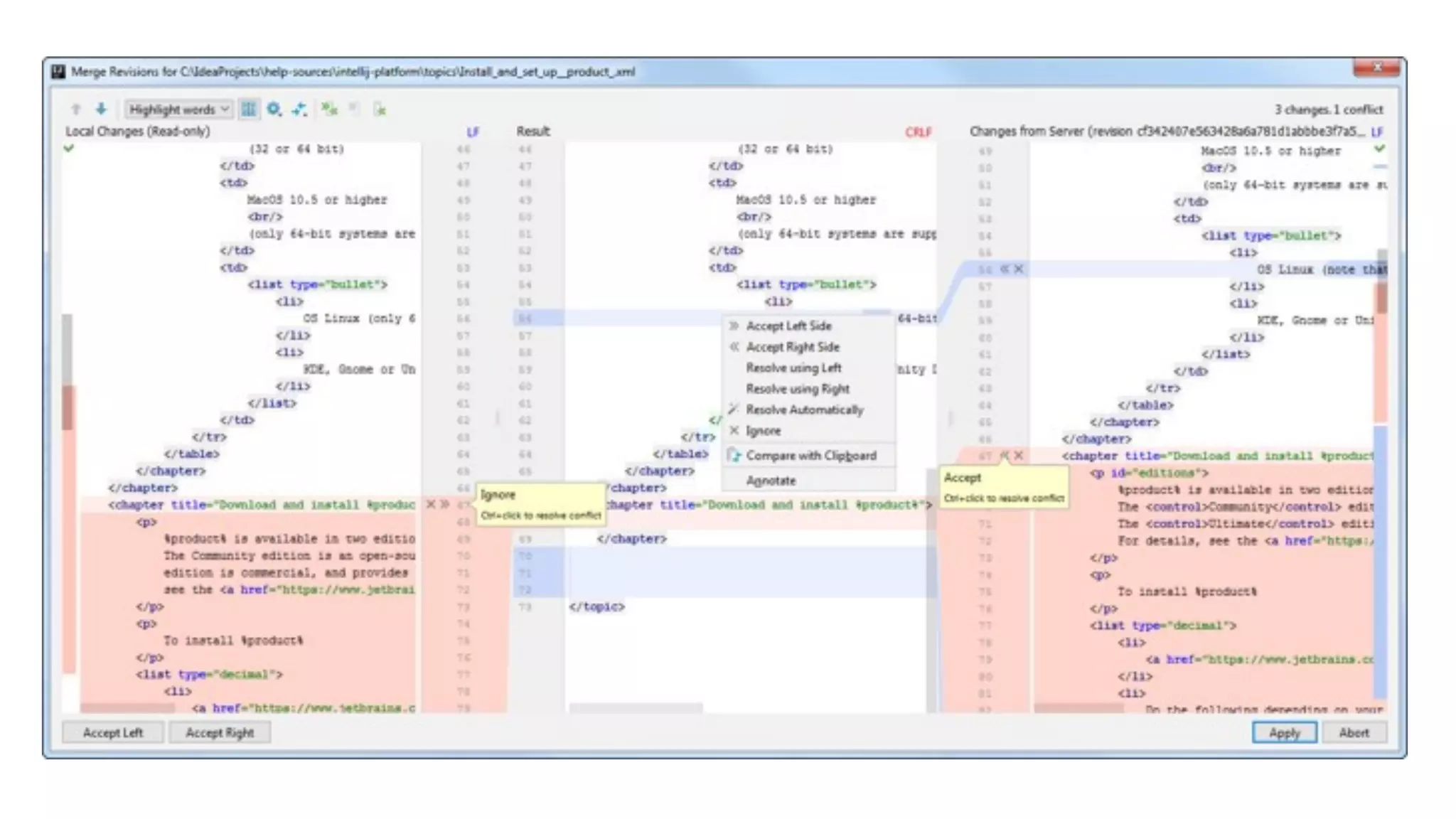
Task: Choose Accept Left Side from context menu
Action: (x=788, y=326)
